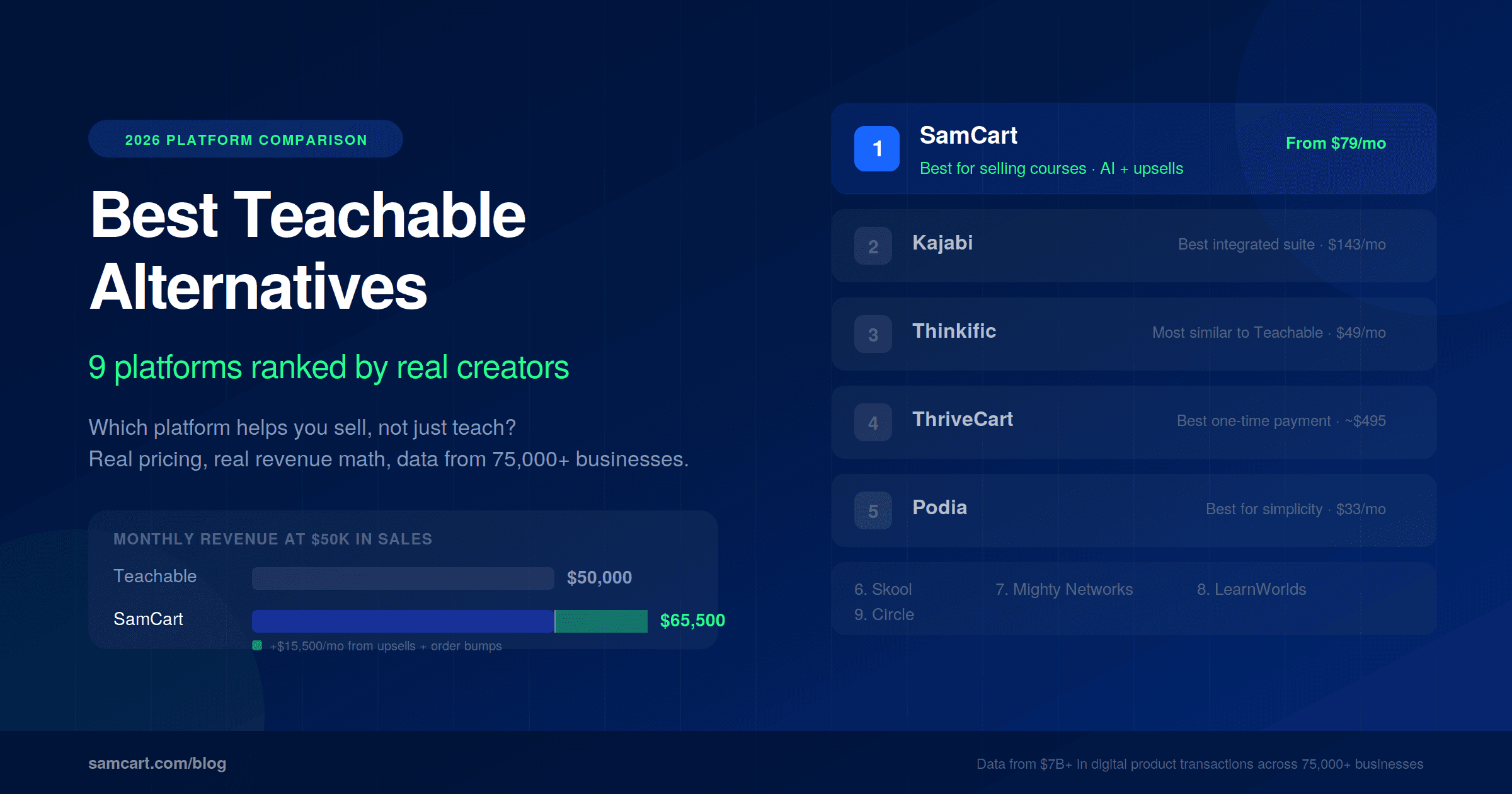
Task: Click the number 3 badge beside Thinkific
Action: coord(873,334)
